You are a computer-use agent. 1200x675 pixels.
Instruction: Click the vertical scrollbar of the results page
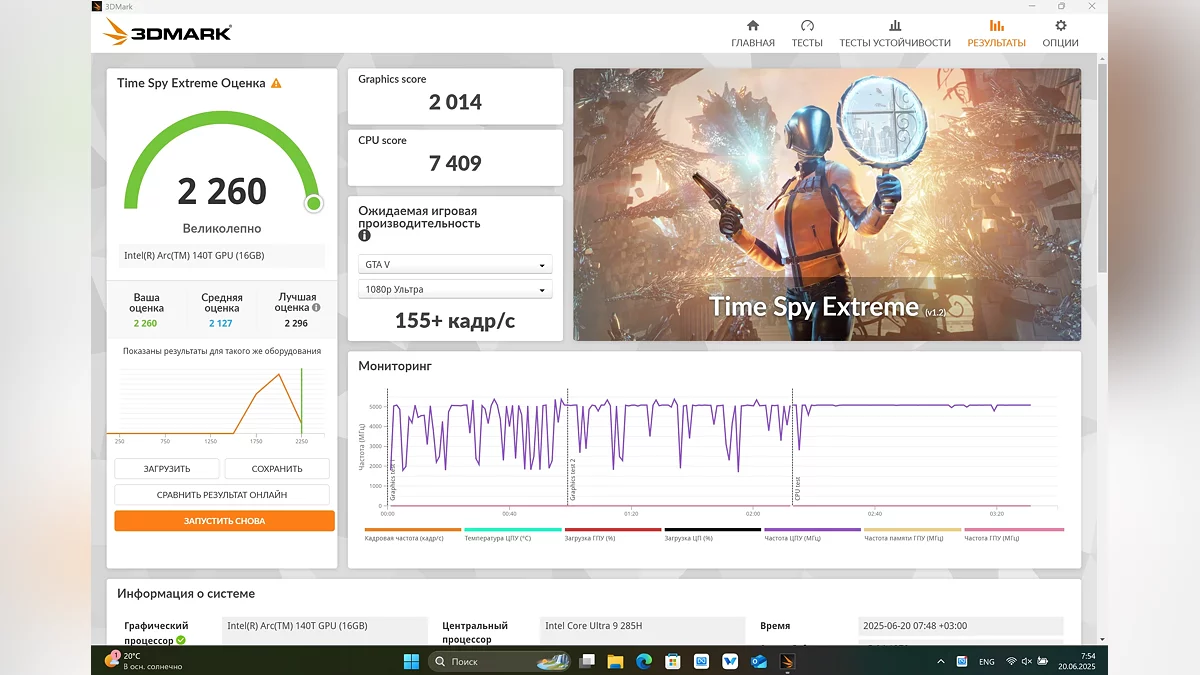tap(1102, 170)
